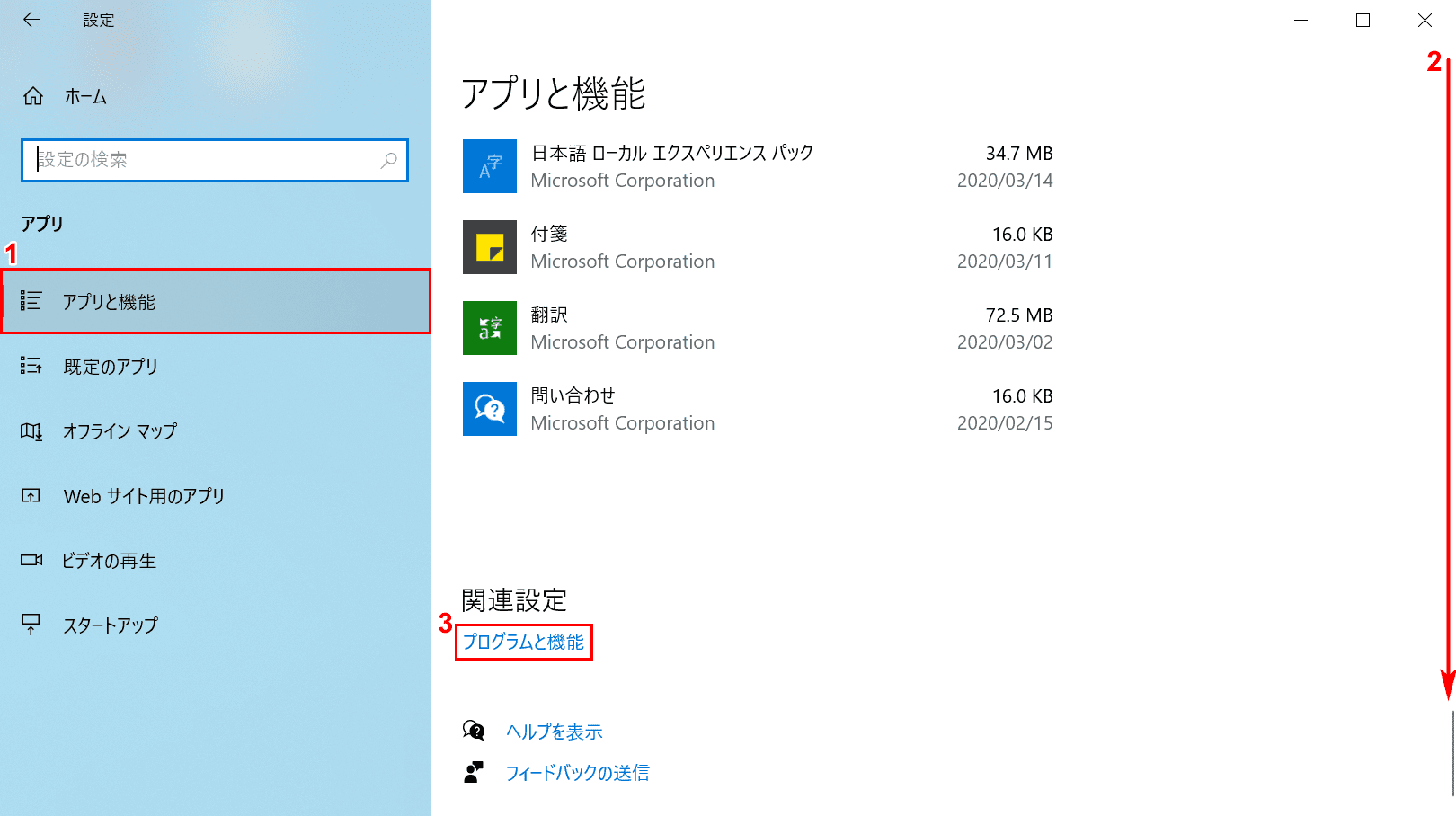Click the ビデオの再生 camera icon
Viewport: 1456px width, 816px height.
[31, 561]
